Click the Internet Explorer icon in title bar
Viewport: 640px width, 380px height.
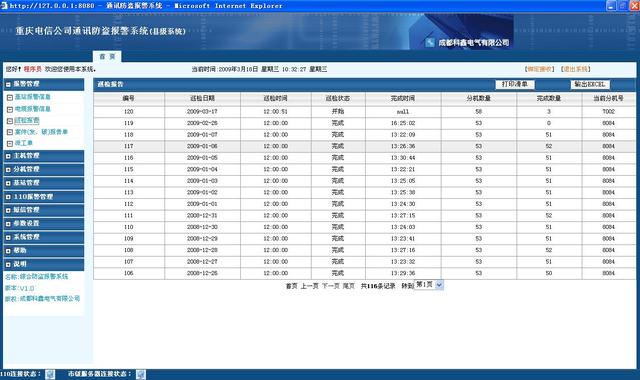[4, 6]
